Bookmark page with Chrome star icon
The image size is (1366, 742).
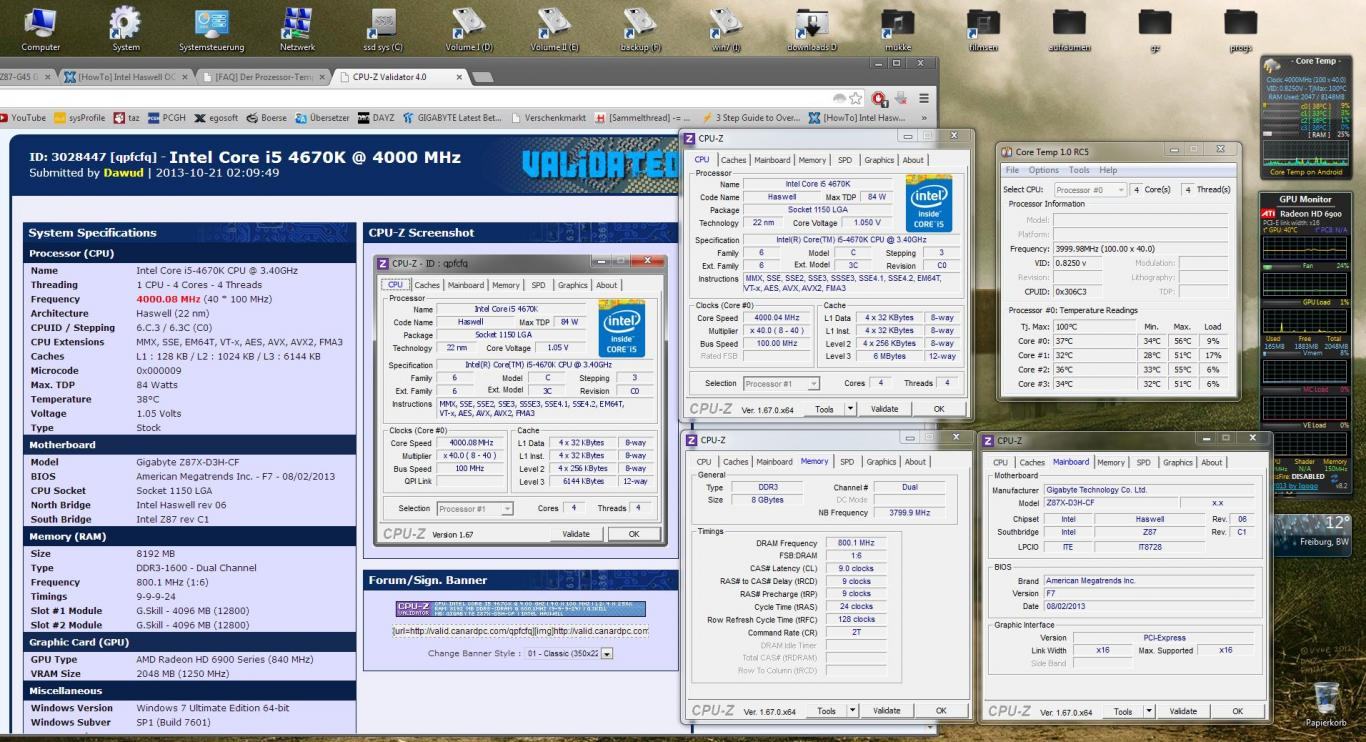tap(855, 98)
